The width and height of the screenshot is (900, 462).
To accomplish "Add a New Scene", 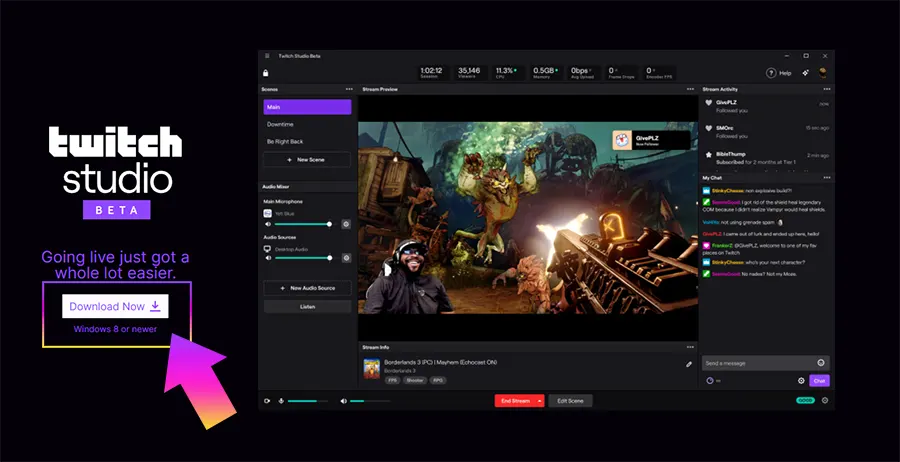I will pyautogui.click(x=307, y=160).
